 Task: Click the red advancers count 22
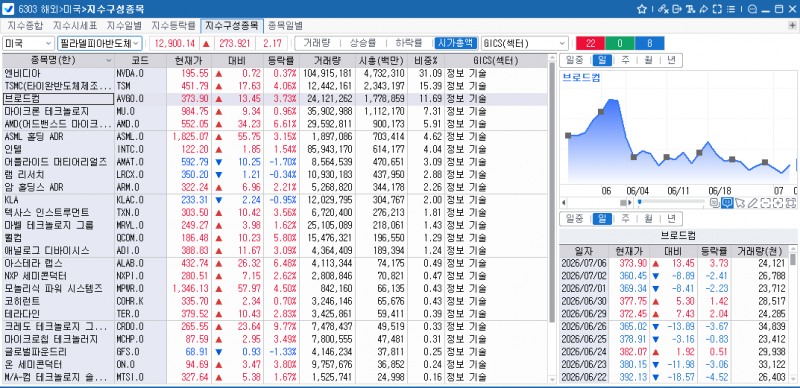[x=590, y=43]
